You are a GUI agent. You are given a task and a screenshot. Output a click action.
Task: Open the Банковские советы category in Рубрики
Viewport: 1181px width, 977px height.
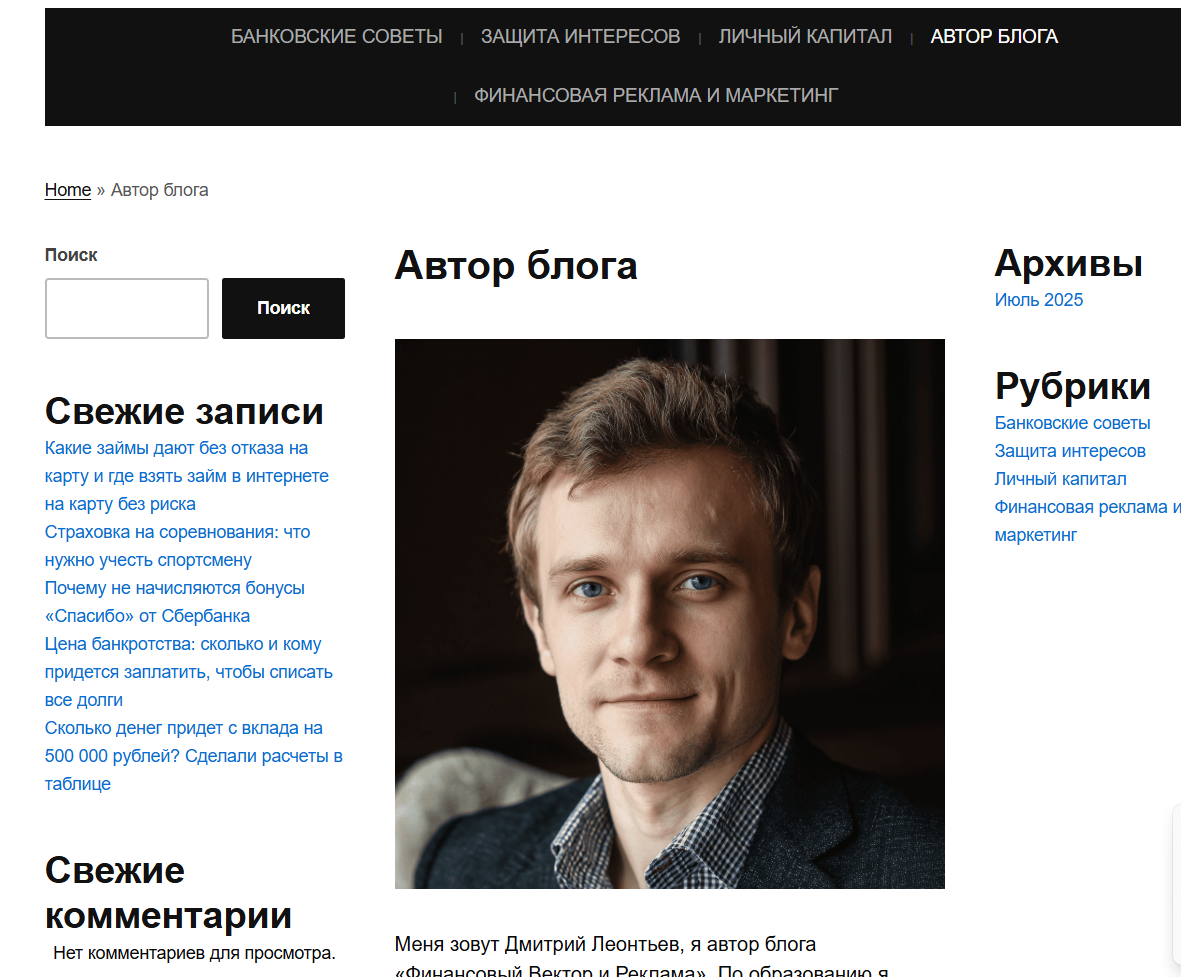click(1073, 423)
